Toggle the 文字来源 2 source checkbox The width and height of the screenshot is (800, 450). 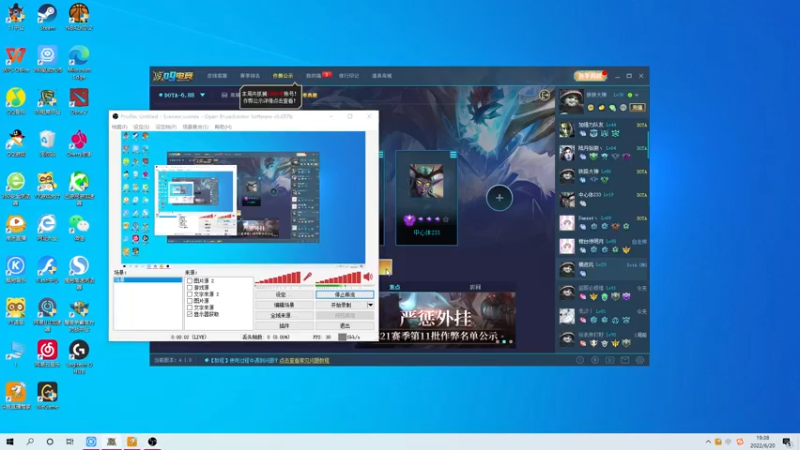(190, 294)
